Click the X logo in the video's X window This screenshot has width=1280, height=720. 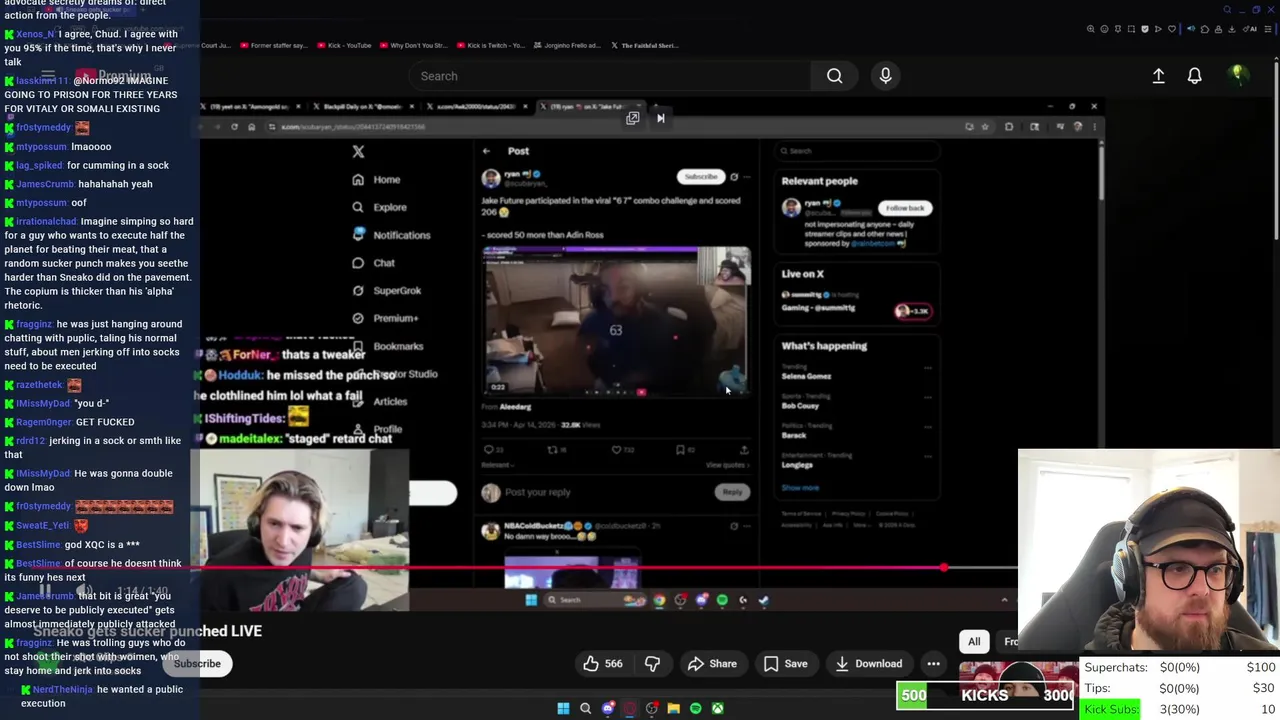tap(358, 151)
